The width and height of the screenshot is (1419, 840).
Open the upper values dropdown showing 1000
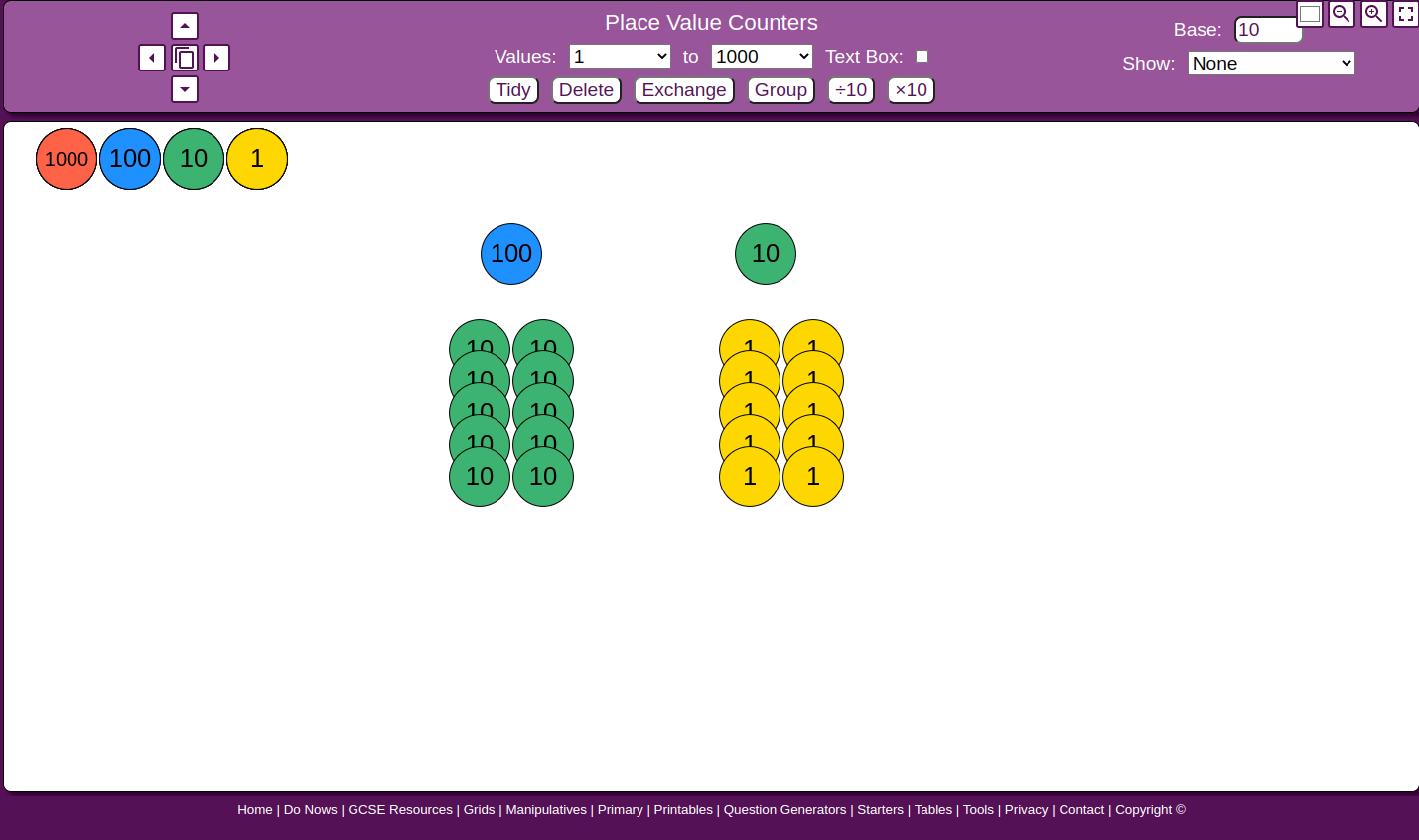tap(762, 56)
